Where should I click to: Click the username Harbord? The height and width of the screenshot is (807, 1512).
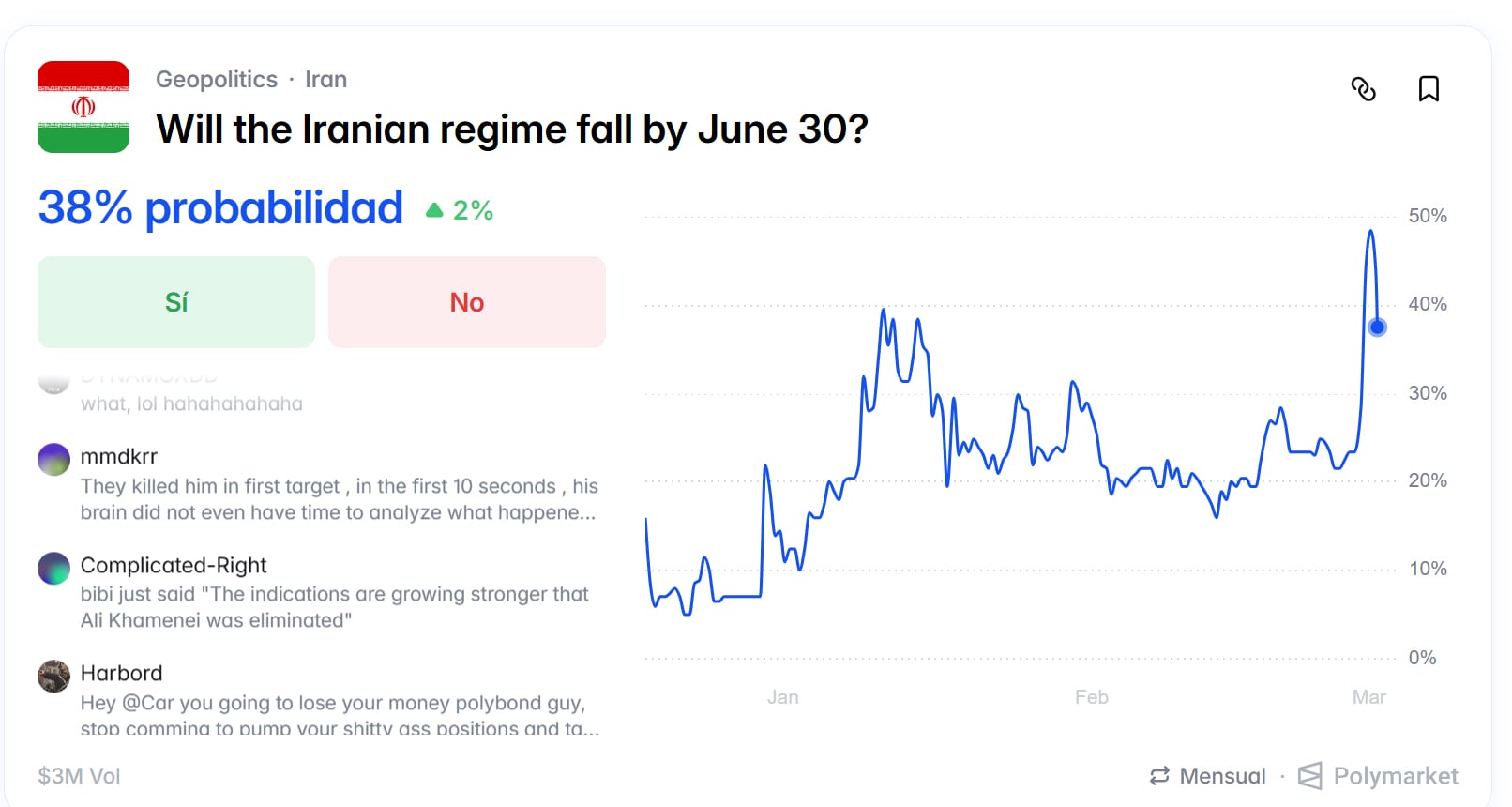click(121, 673)
